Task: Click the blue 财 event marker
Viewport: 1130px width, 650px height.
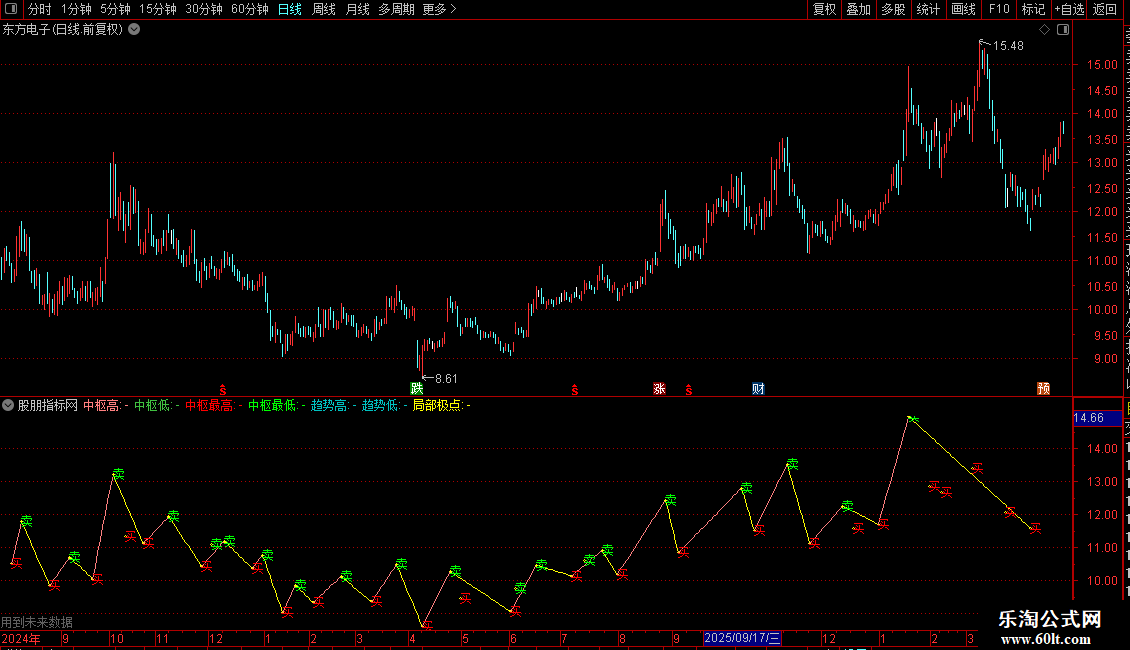Action: click(x=758, y=388)
